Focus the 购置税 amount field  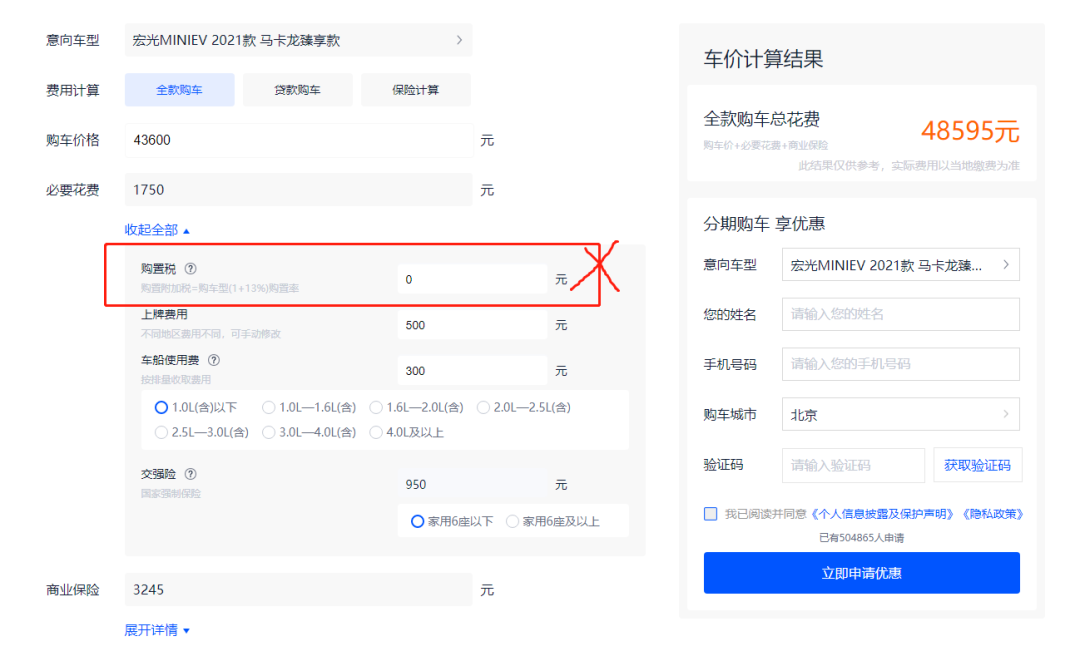[472, 280]
